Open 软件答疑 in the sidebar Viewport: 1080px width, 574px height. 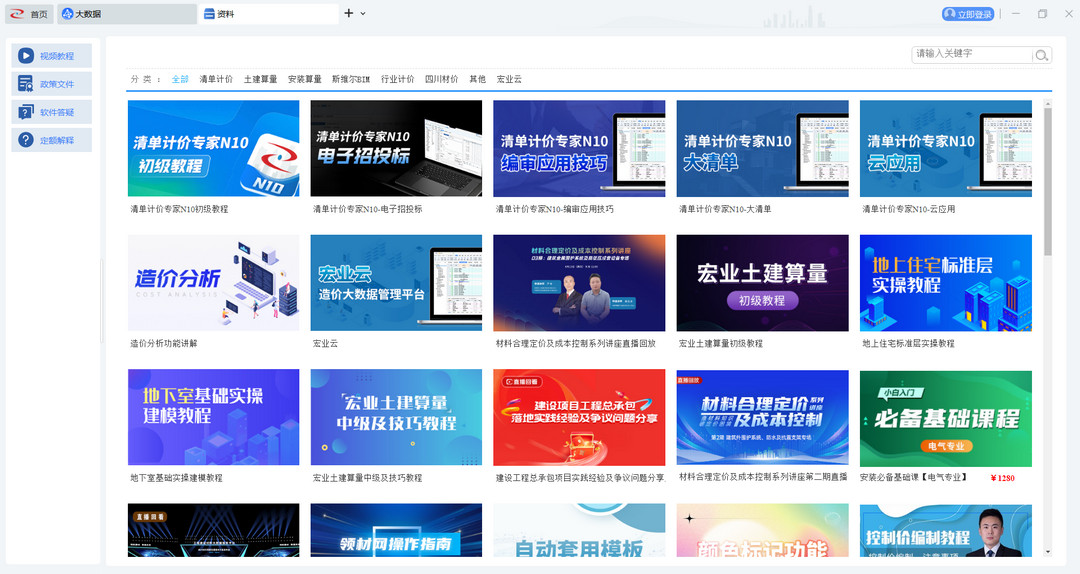click(52, 112)
